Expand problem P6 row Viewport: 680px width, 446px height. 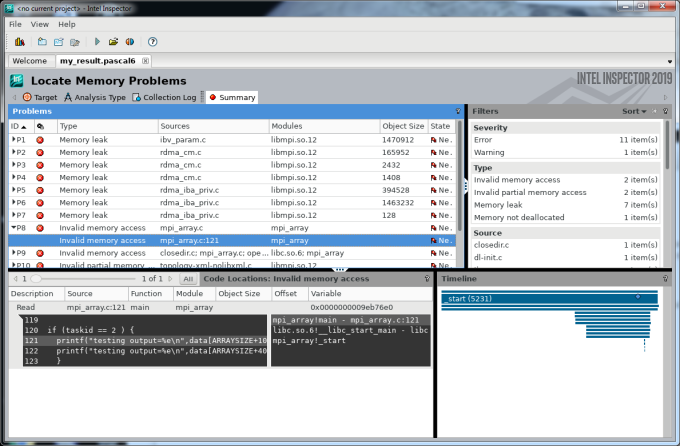pos(13,202)
